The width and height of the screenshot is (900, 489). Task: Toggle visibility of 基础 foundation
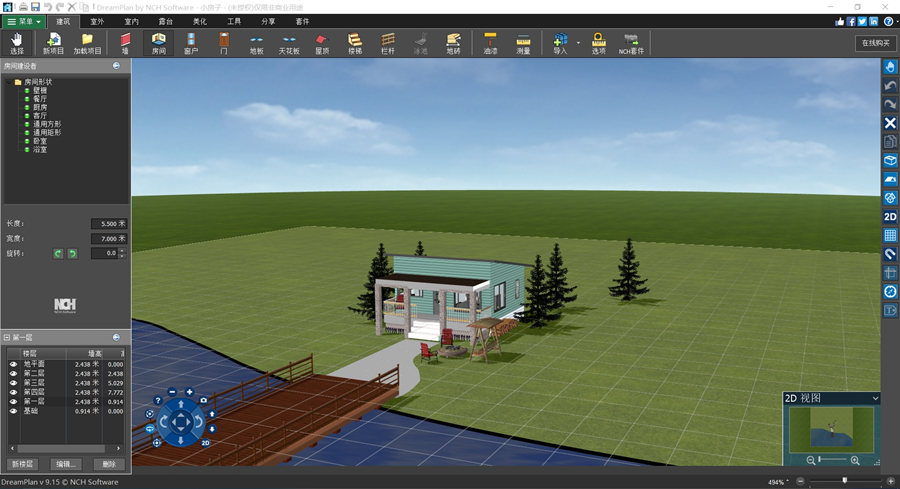[x=13, y=411]
